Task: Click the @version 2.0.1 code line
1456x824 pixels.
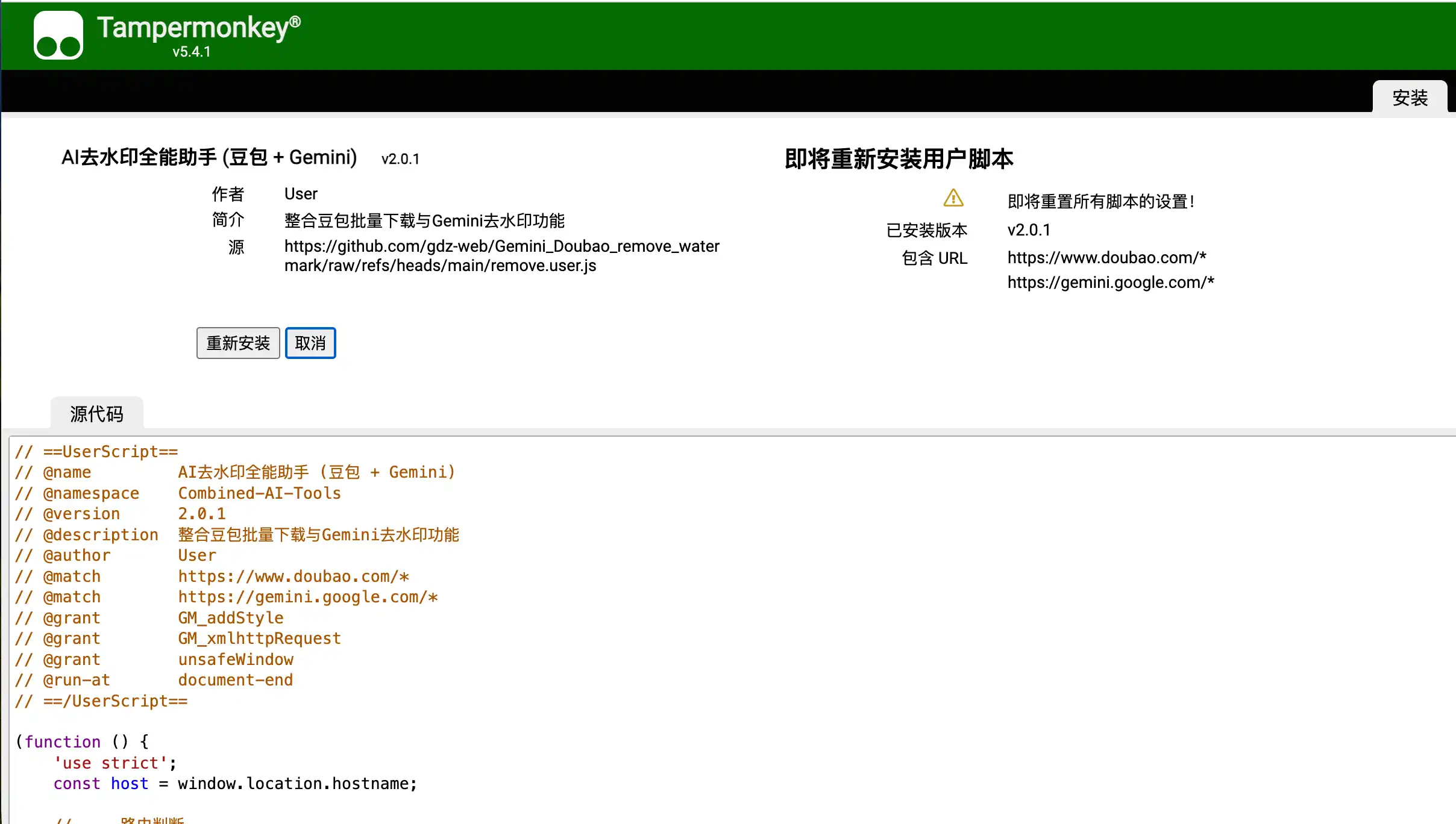Action: click(x=121, y=514)
